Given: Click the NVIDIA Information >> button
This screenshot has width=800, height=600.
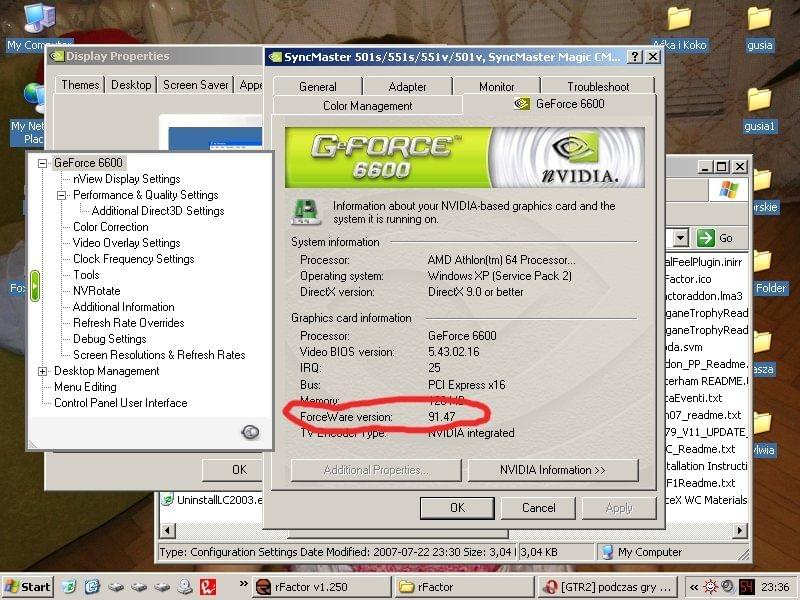Looking at the screenshot, I should [552, 470].
